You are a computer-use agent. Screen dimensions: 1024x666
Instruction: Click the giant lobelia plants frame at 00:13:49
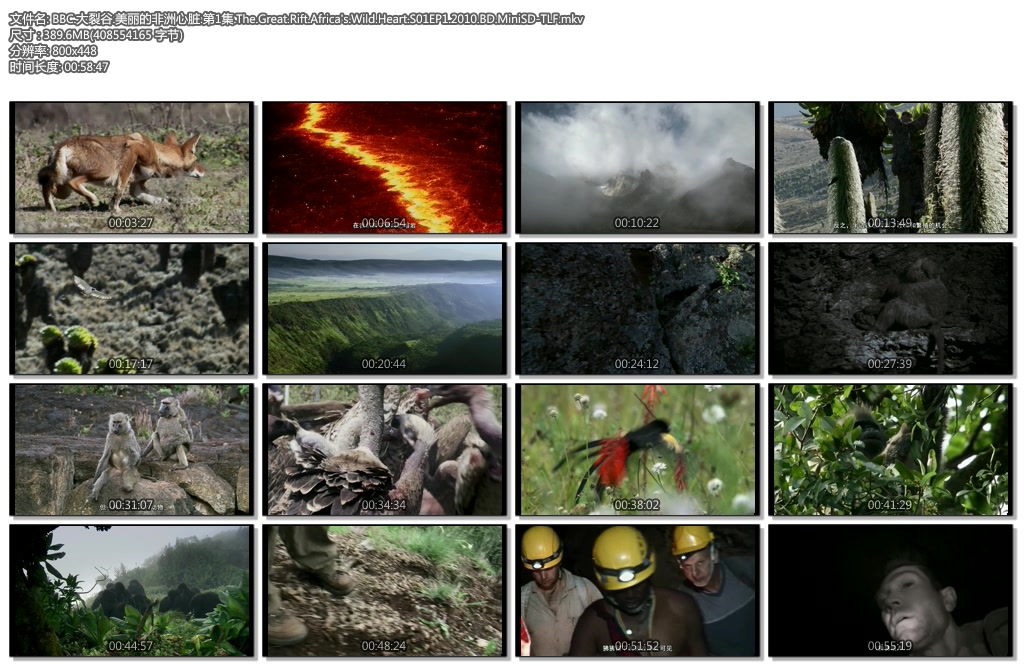coord(890,167)
